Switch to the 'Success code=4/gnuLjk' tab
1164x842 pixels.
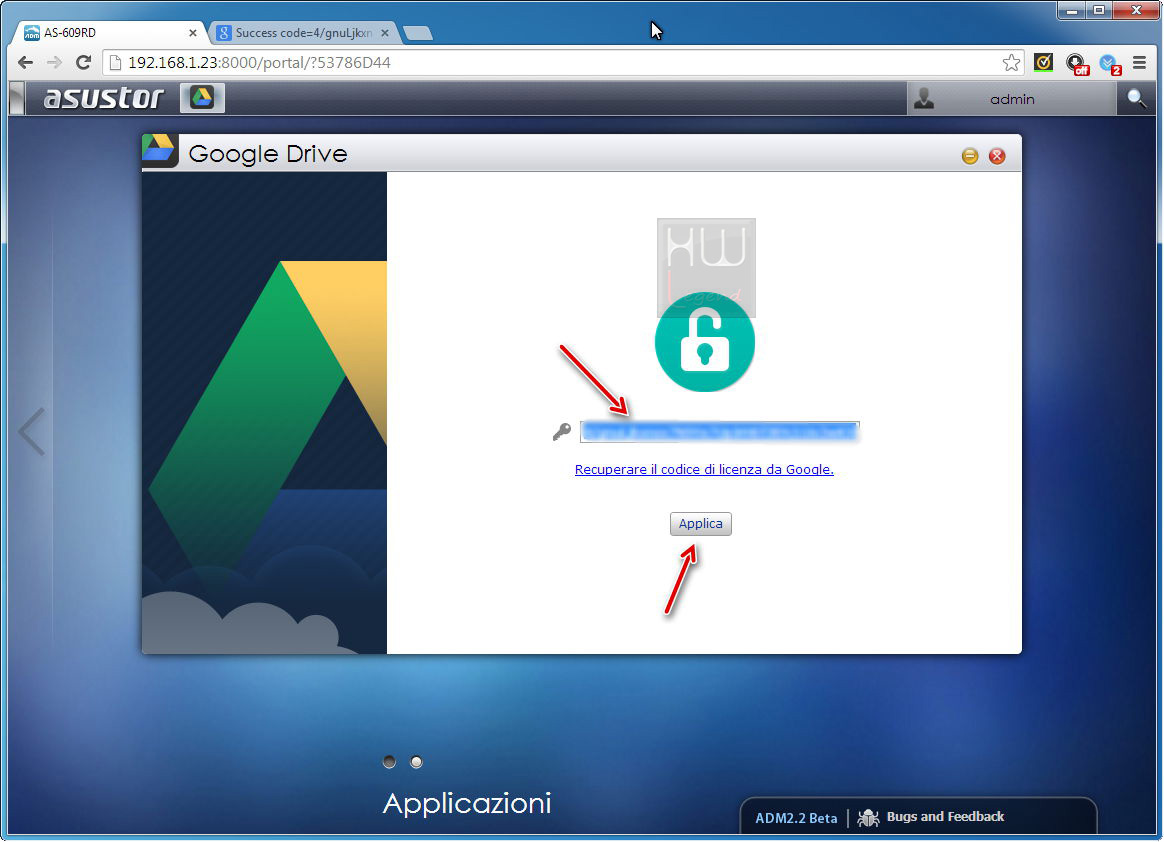point(303,33)
